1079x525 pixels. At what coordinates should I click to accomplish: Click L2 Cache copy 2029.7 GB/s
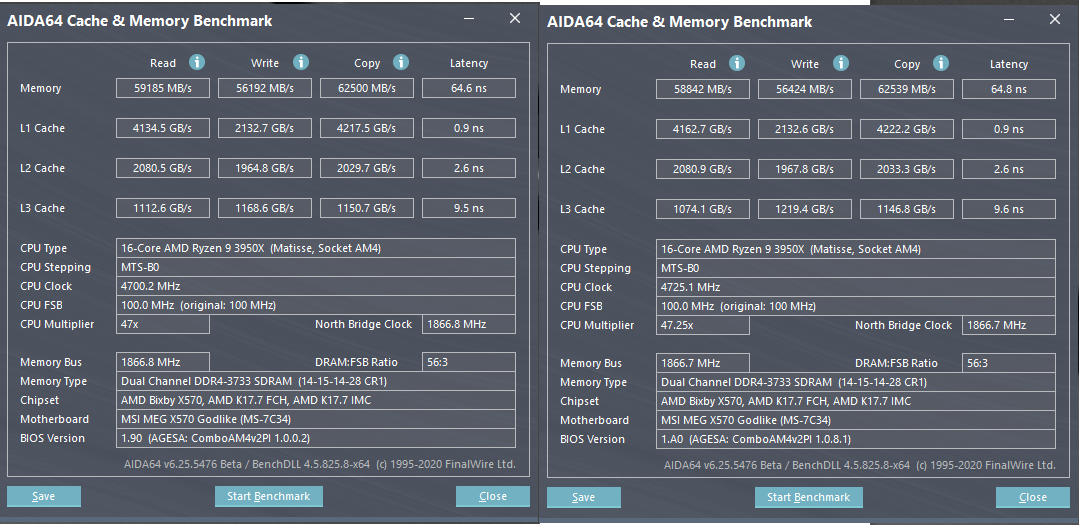367,168
